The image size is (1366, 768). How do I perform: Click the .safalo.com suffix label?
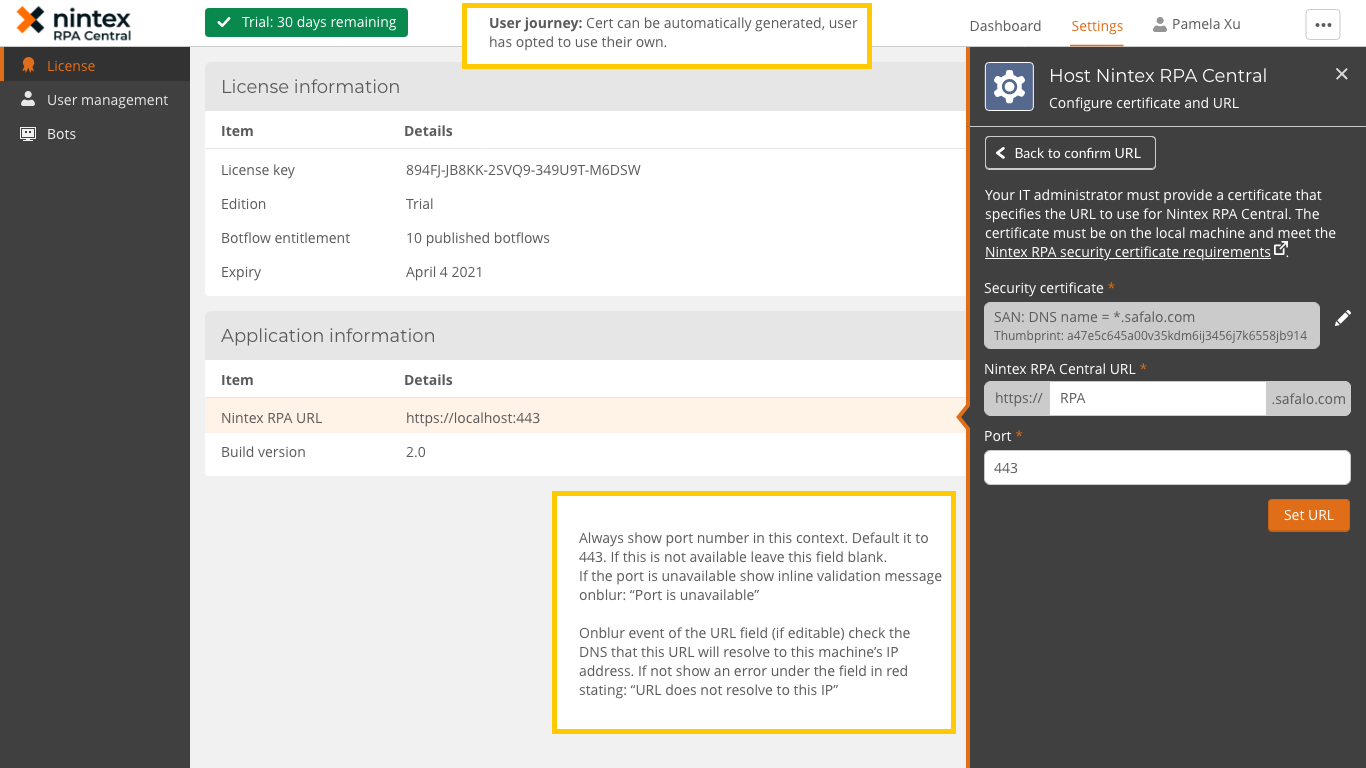1308,398
